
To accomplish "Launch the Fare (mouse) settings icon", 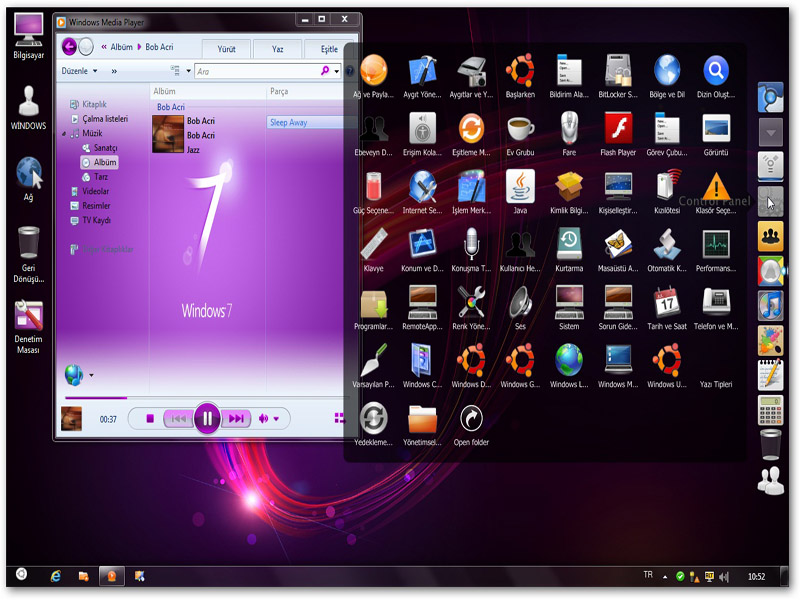I will coord(569,129).
